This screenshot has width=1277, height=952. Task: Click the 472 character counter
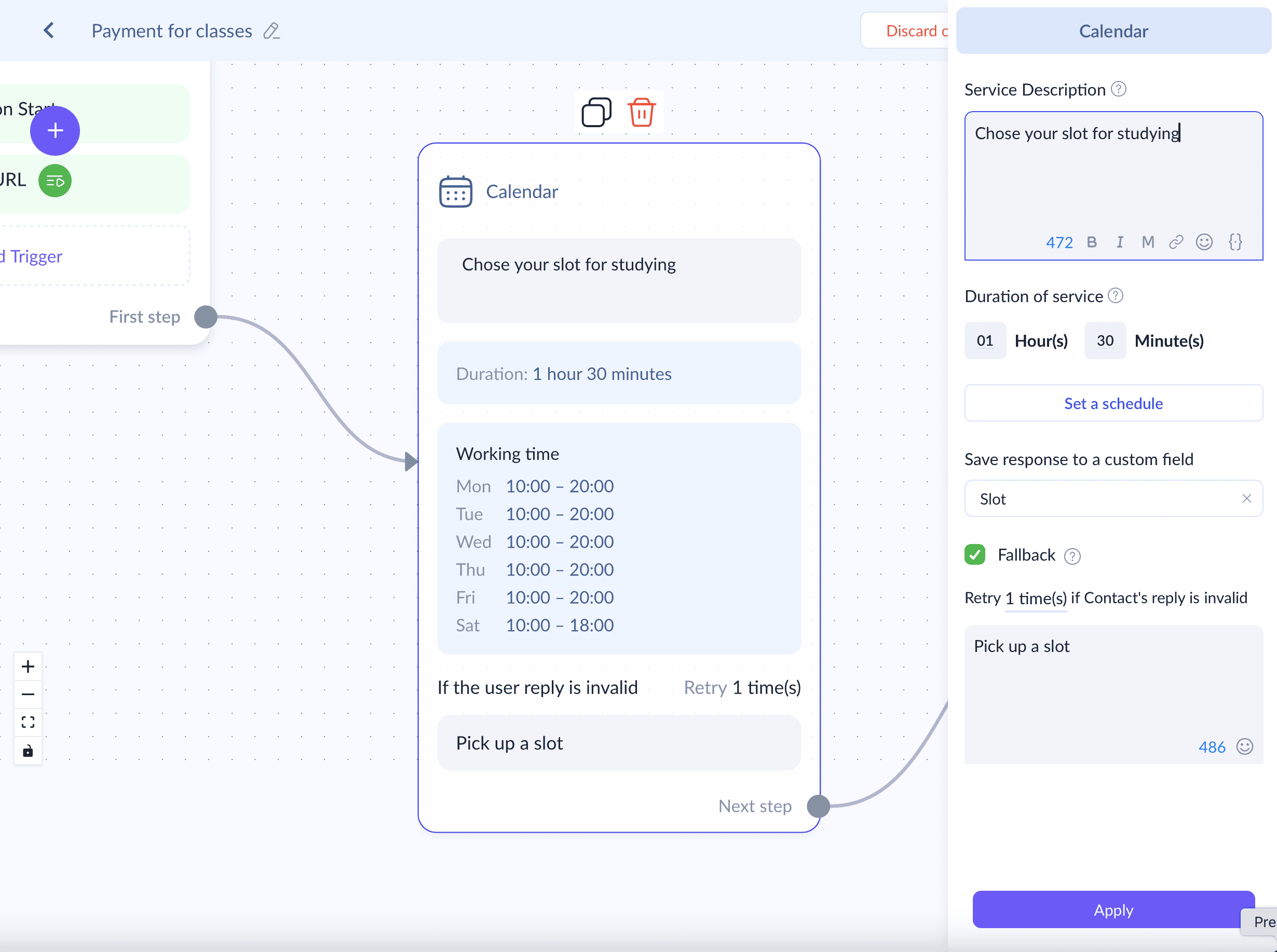click(1059, 242)
